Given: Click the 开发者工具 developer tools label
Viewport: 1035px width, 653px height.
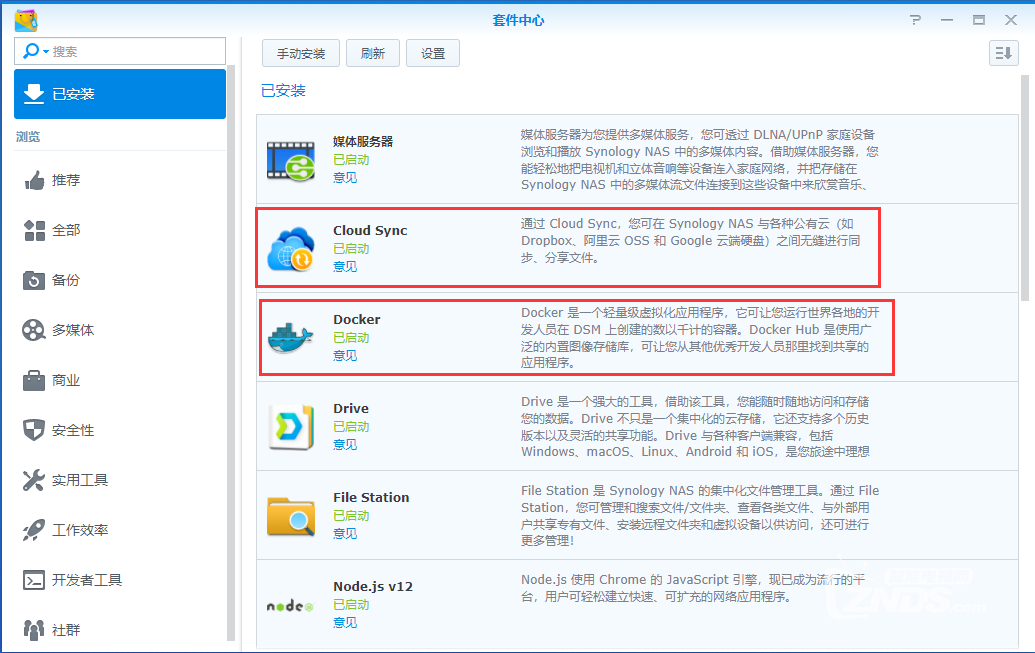Looking at the screenshot, I should (87, 580).
